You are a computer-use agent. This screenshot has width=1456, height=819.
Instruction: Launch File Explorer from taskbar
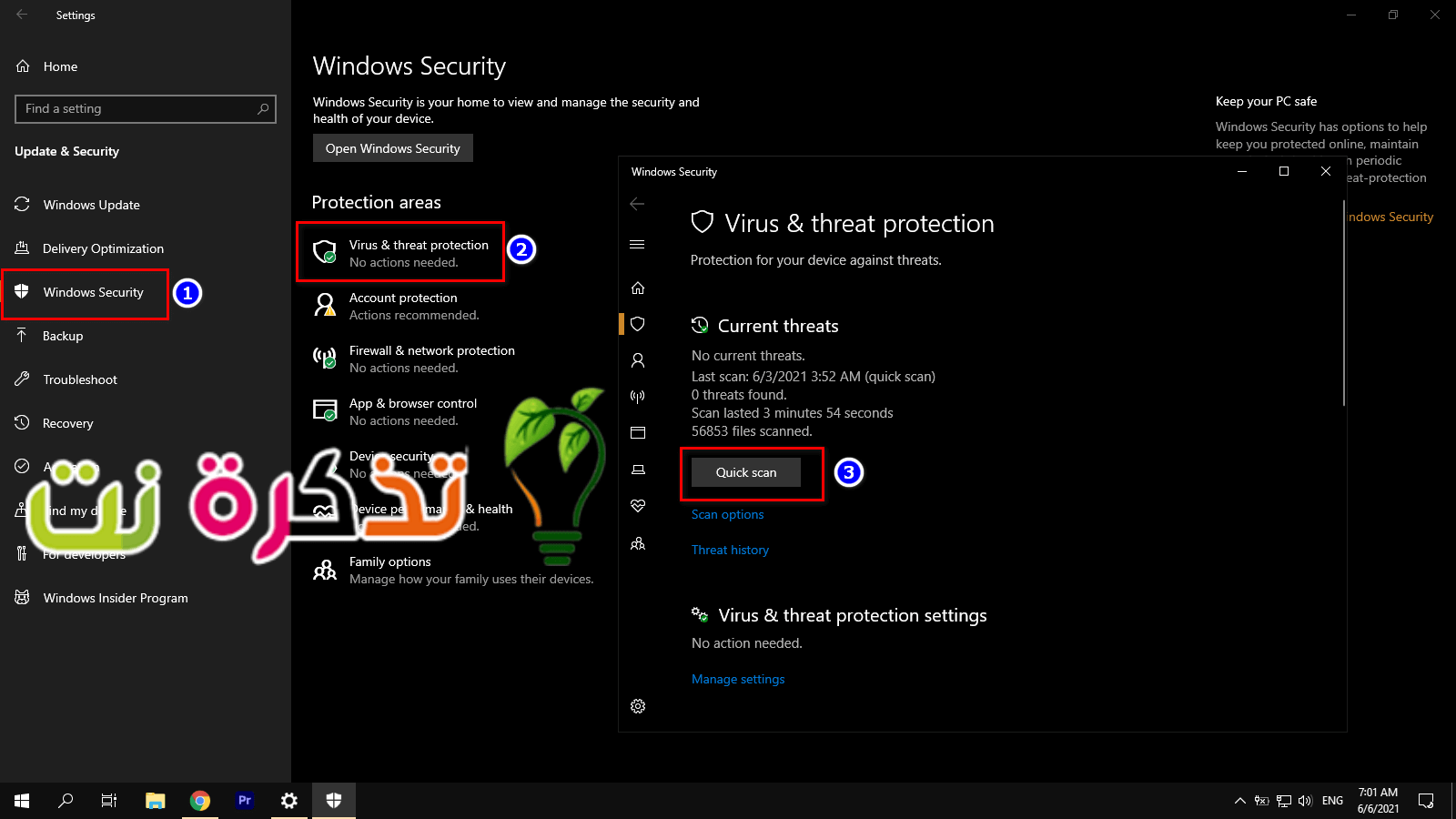[x=156, y=801]
